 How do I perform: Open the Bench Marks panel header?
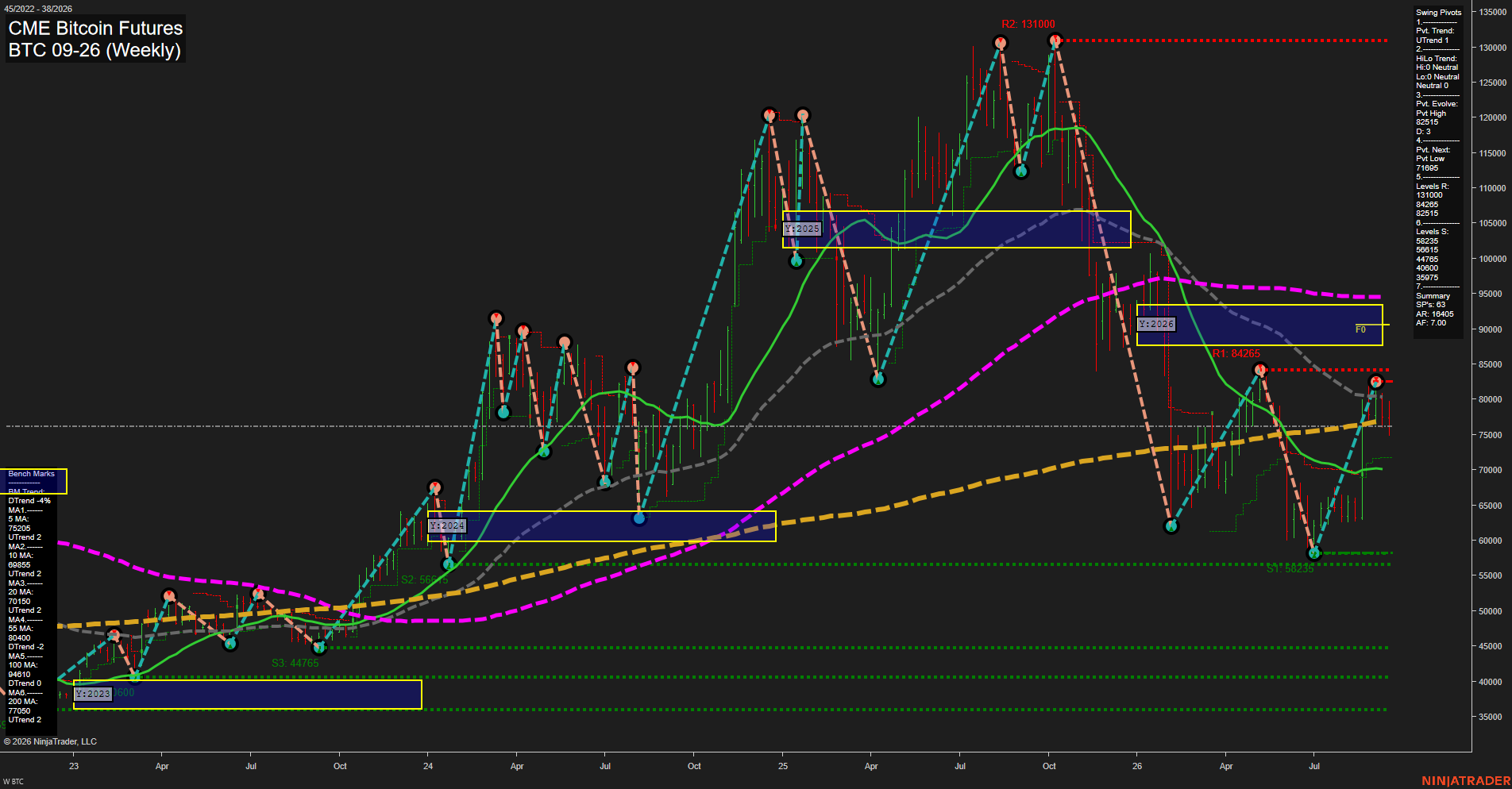pos(32,474)
